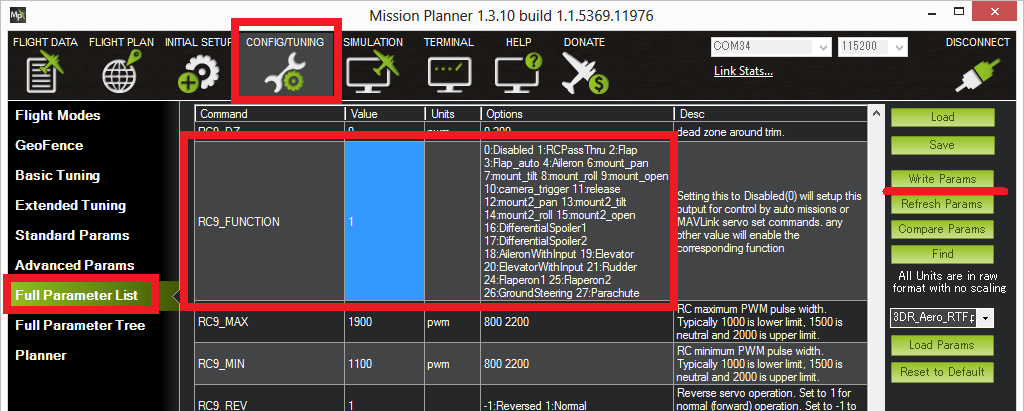Click the RC9_MAX value 1900 cell

point(383,322)
